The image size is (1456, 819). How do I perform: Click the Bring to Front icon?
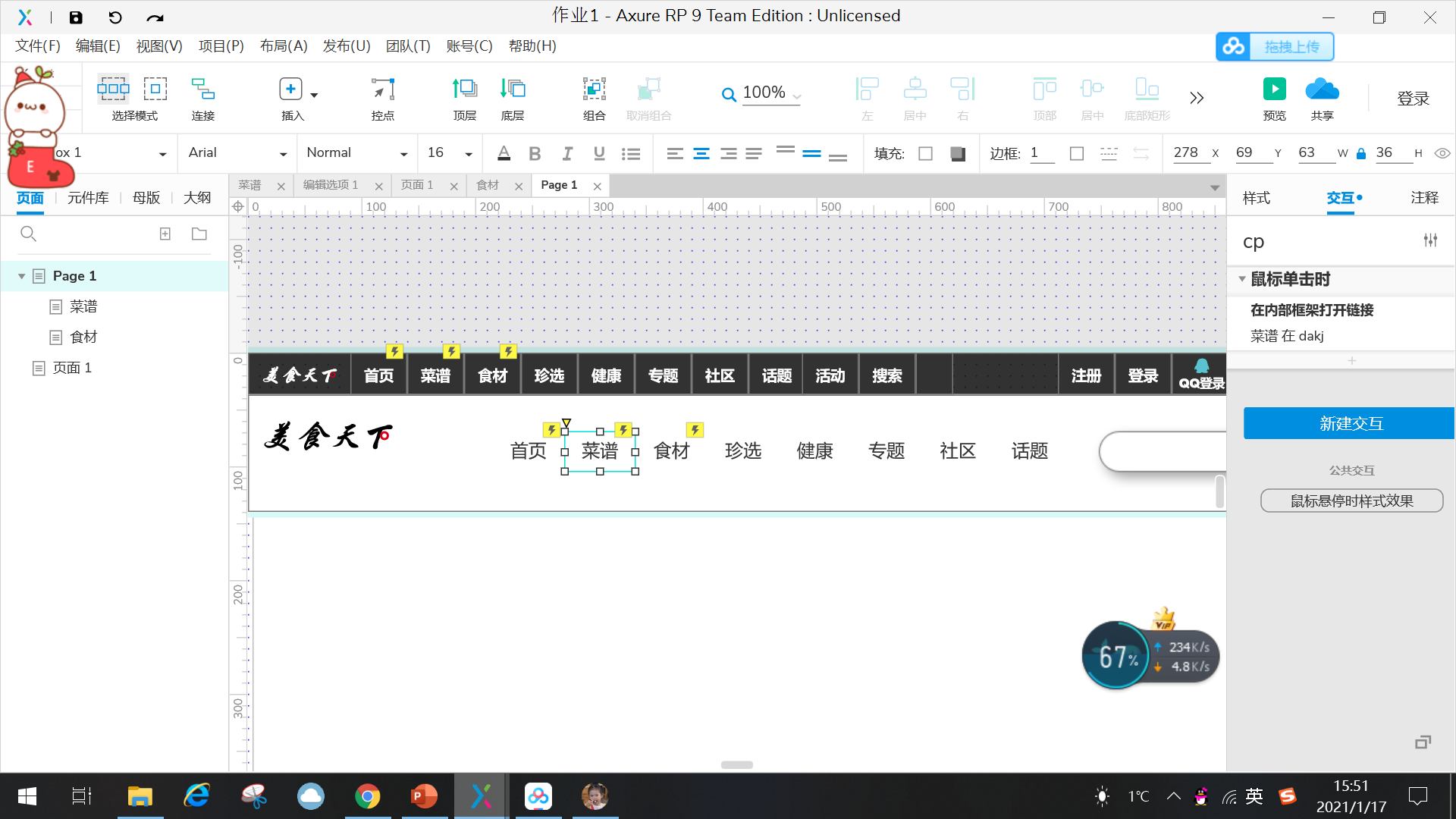[464, 89]
